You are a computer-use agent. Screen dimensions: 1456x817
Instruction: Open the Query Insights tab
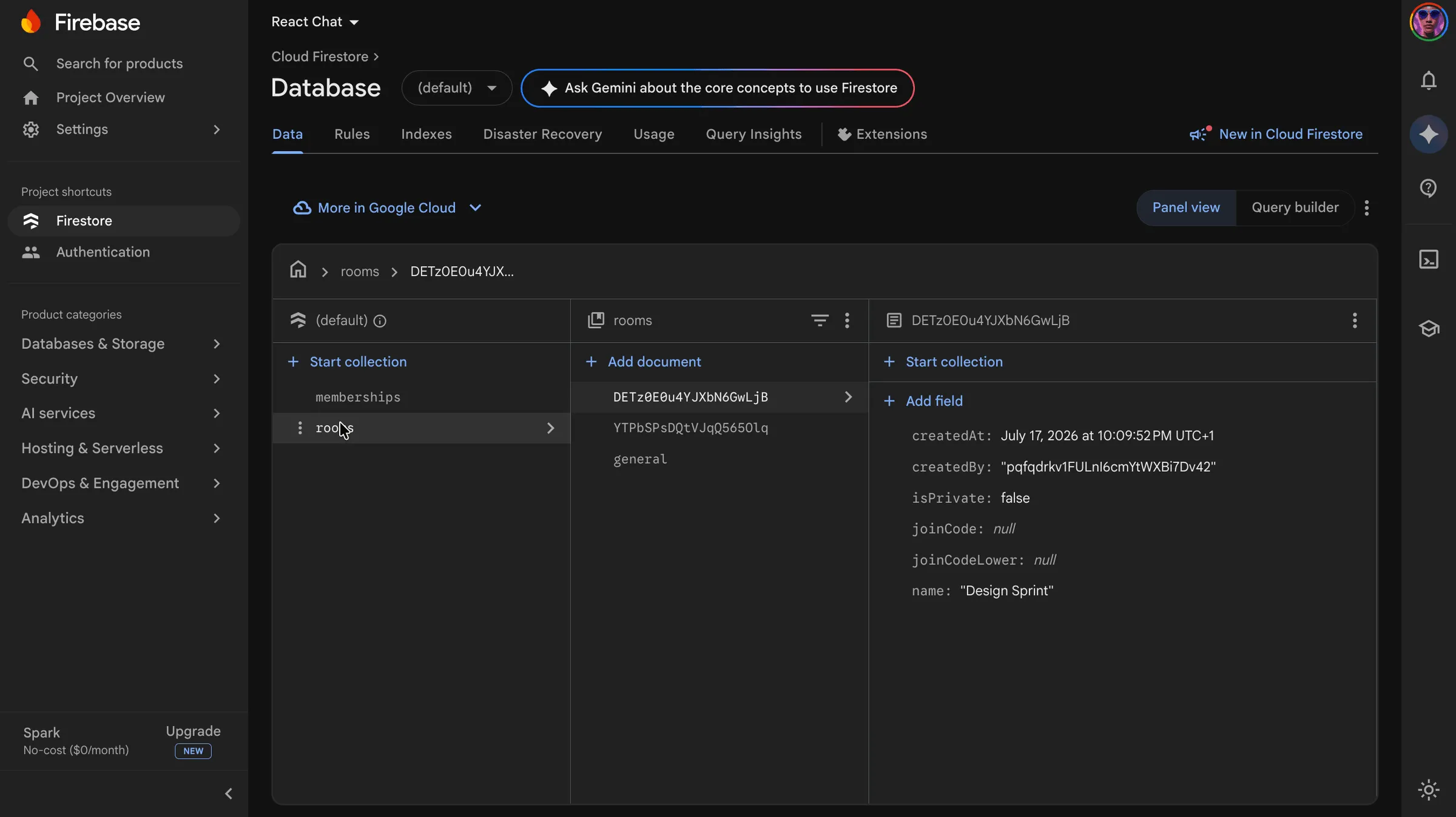coord(753,134)
